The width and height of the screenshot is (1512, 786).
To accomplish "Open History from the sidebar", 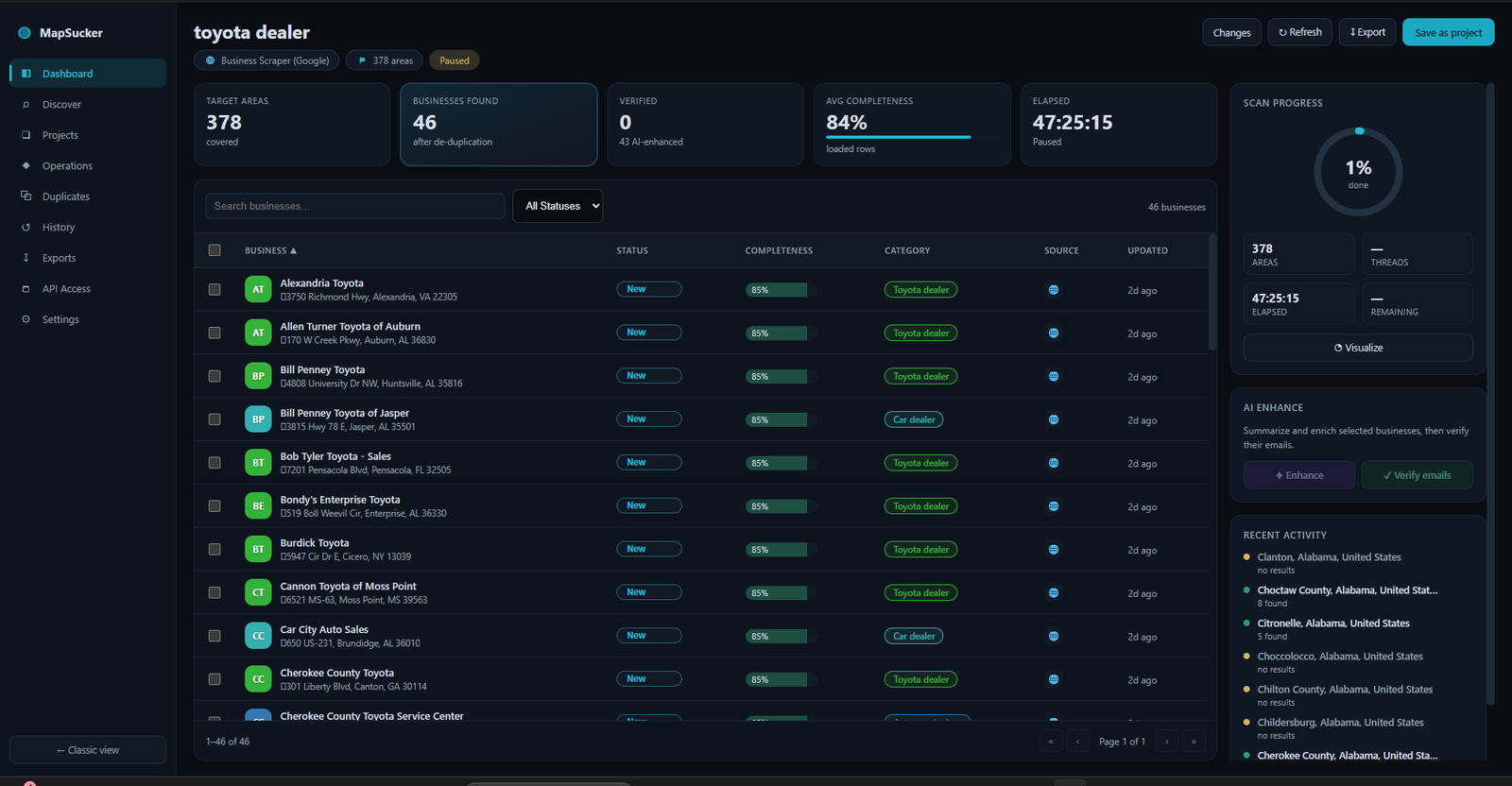I will pyautogui.click(x=88, y=228).
